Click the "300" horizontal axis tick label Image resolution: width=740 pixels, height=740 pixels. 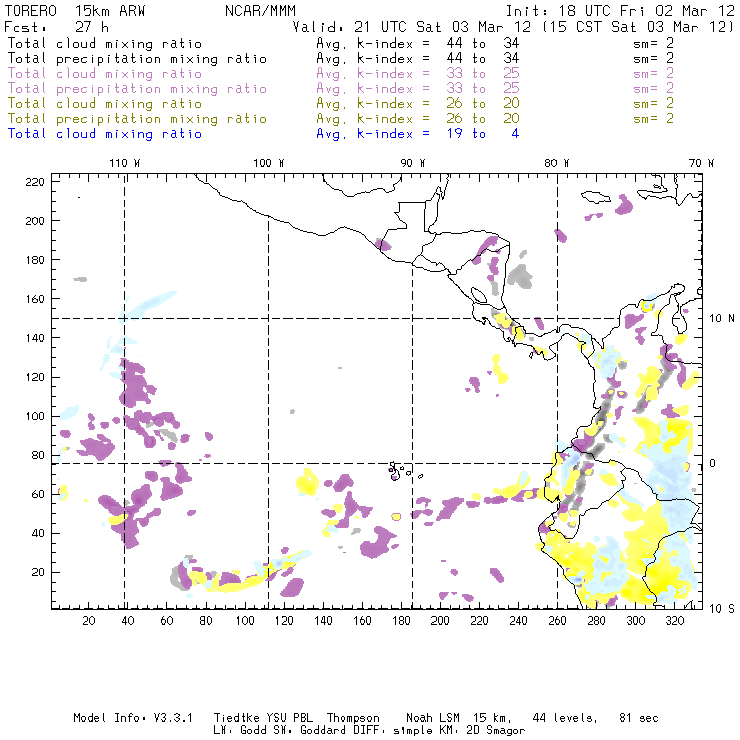tap(635, 621)
